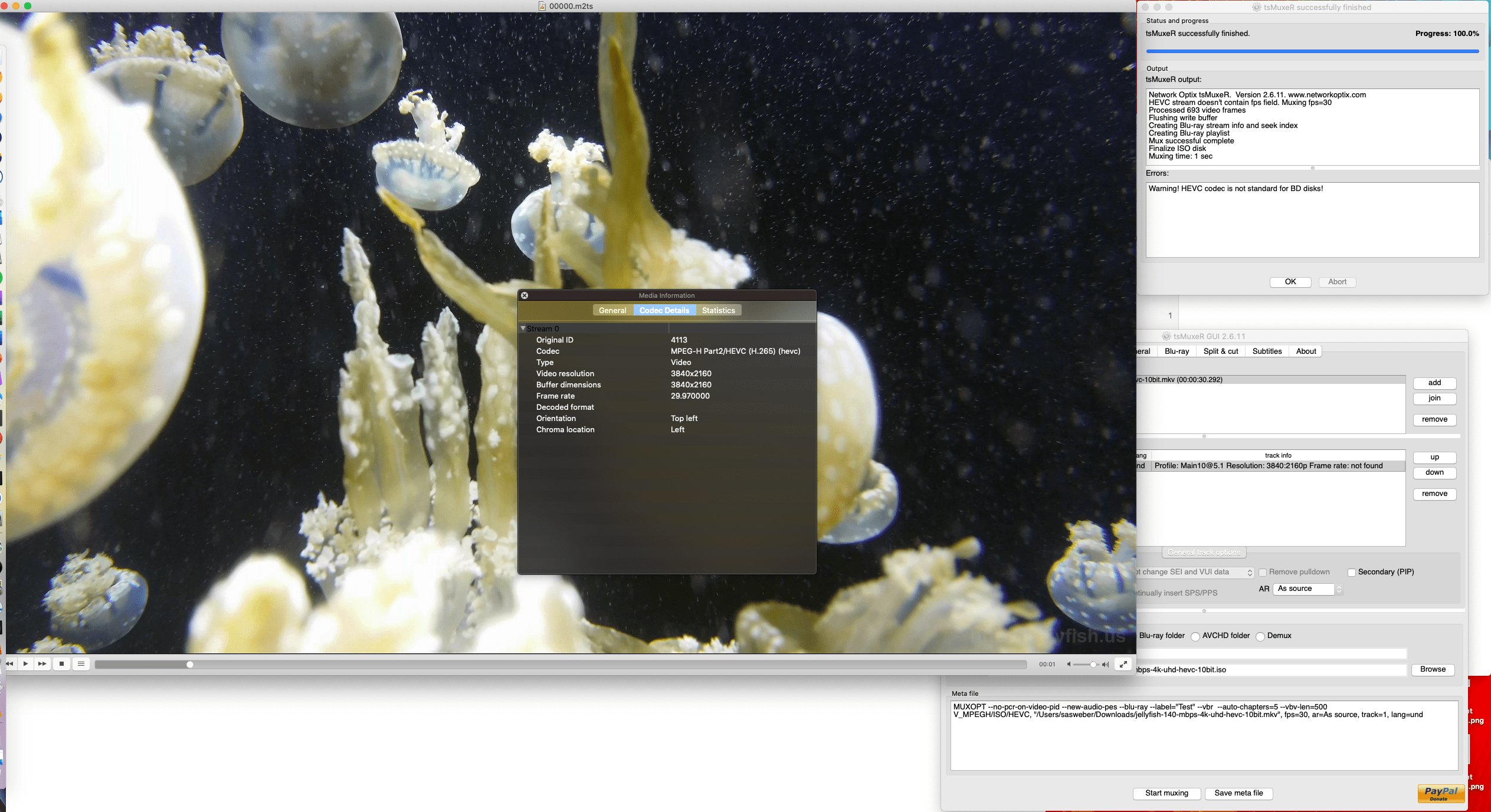Select the Demux output radio button
1491x812 pixels.
click(1260, 636)
